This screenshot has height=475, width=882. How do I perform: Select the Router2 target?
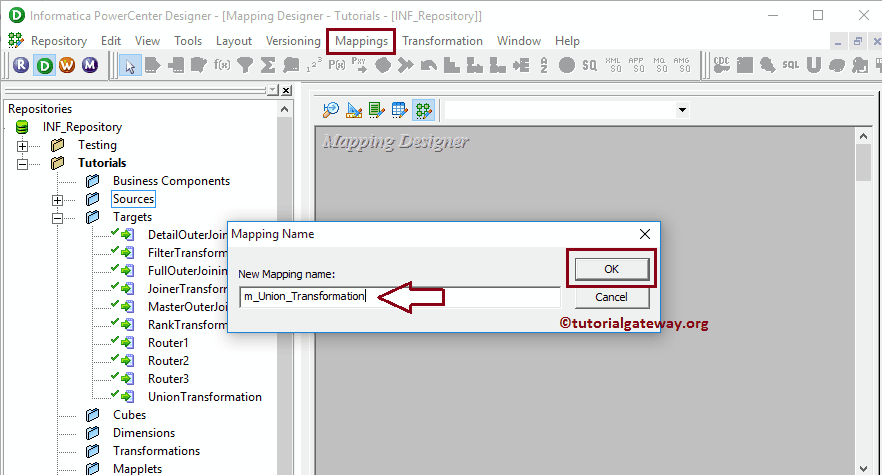pos(168,361)
